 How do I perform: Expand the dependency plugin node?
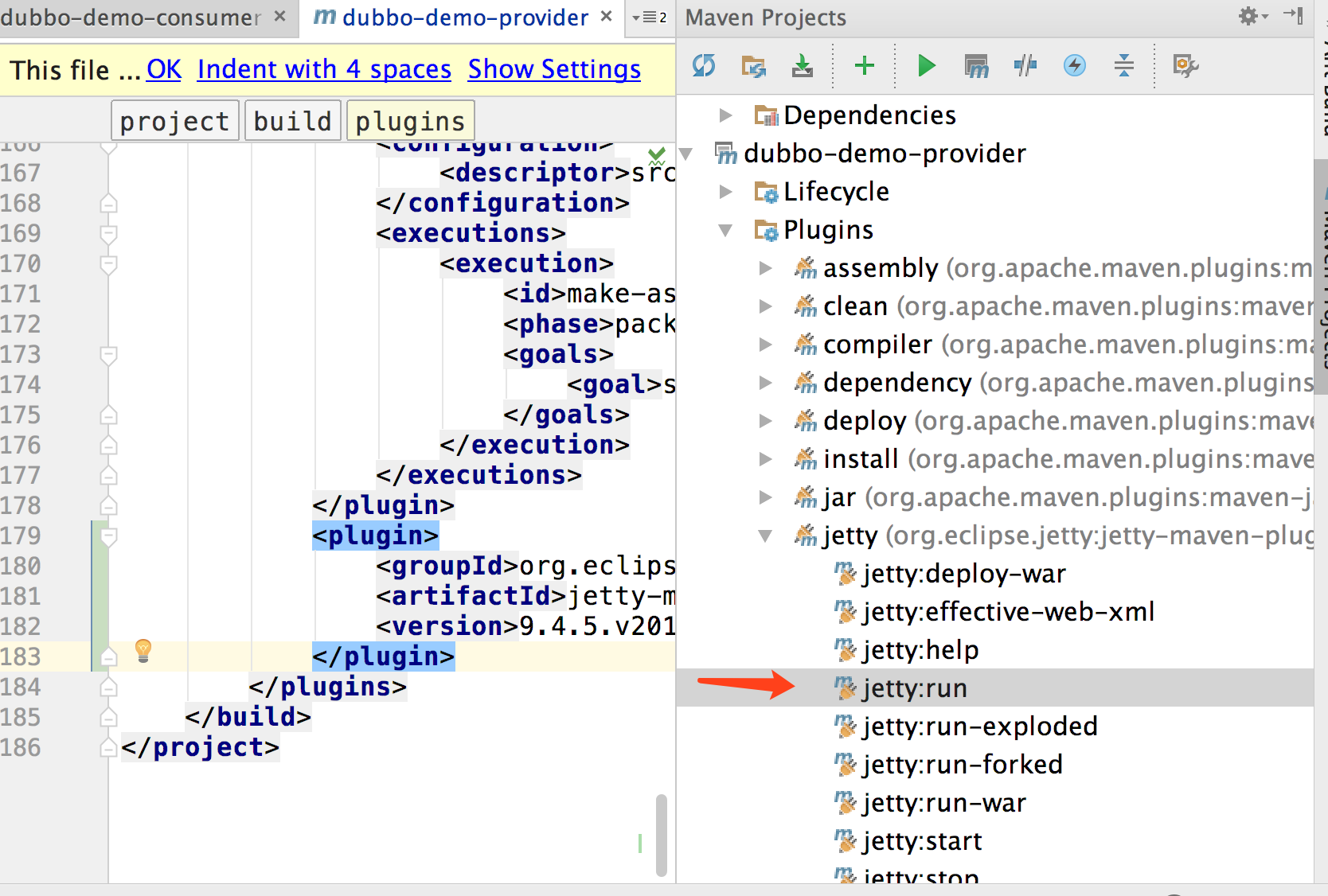tap(765, 383)
